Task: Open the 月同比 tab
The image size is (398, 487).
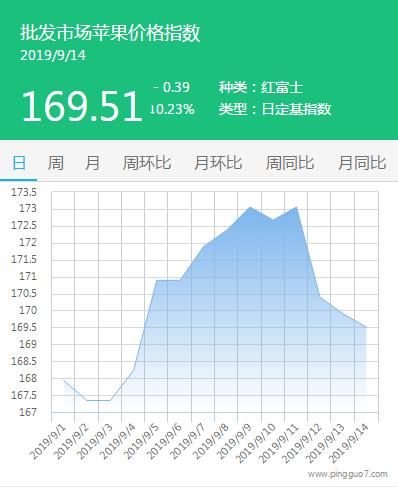Action: point(362,163)
